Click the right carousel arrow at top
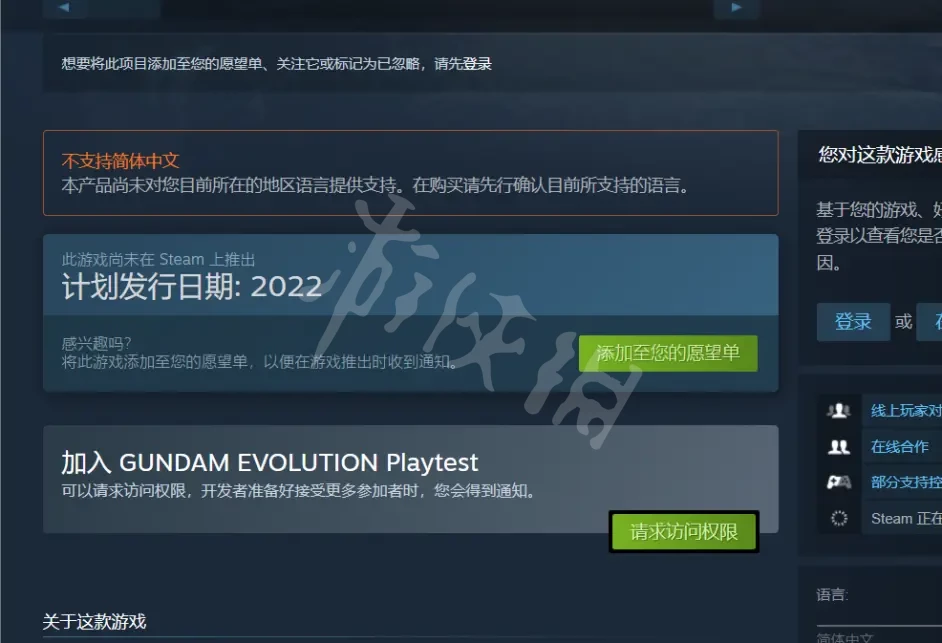Viewport: 942px width, 643px height. [737, 8]
